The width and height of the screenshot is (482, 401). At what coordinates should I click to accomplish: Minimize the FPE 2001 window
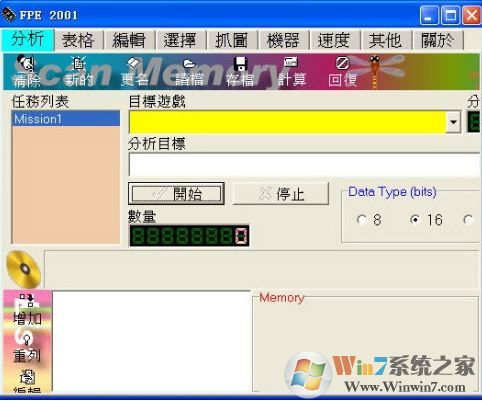429,15
